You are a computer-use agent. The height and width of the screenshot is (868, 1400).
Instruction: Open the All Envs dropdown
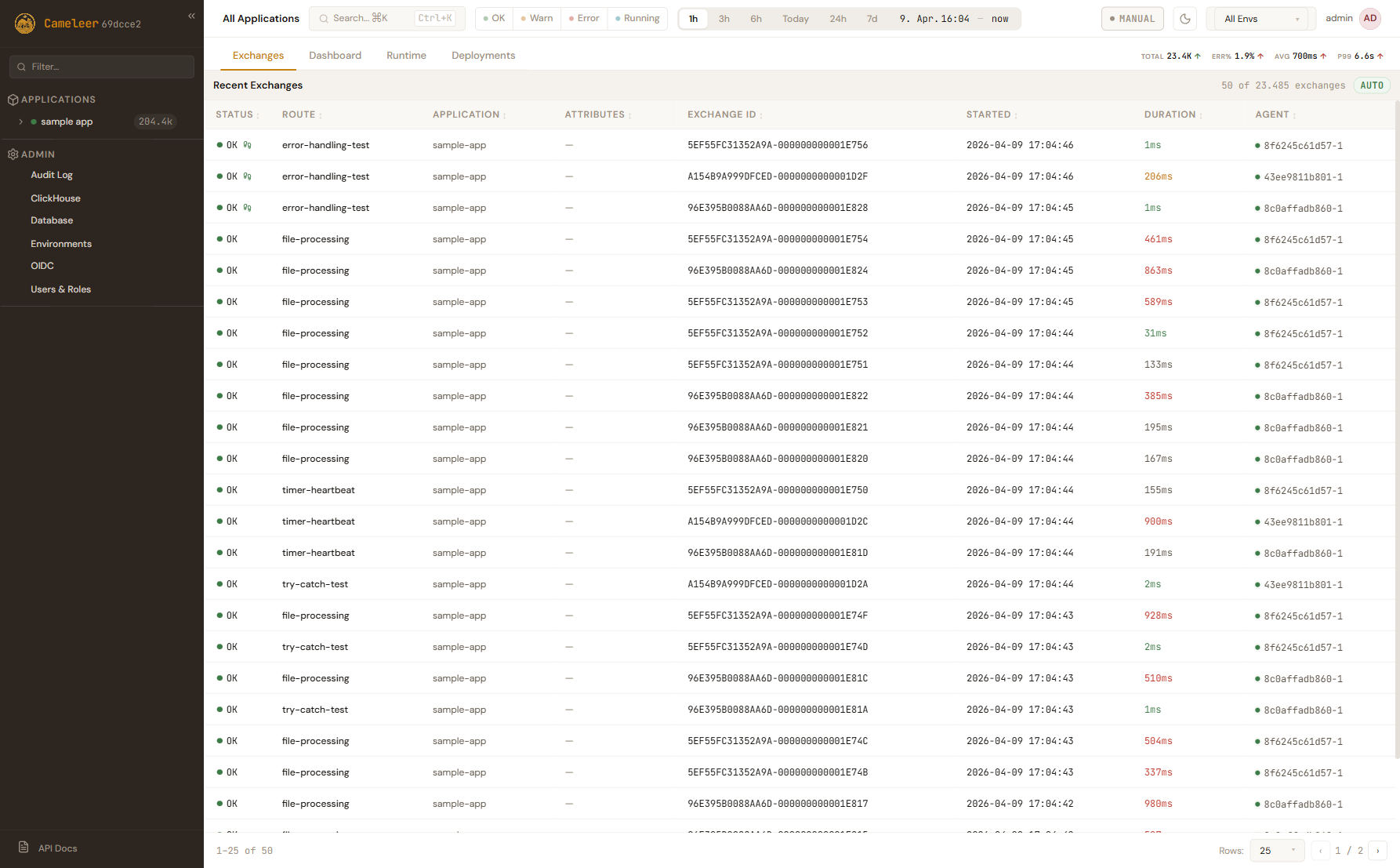[x=1260, y=19]
